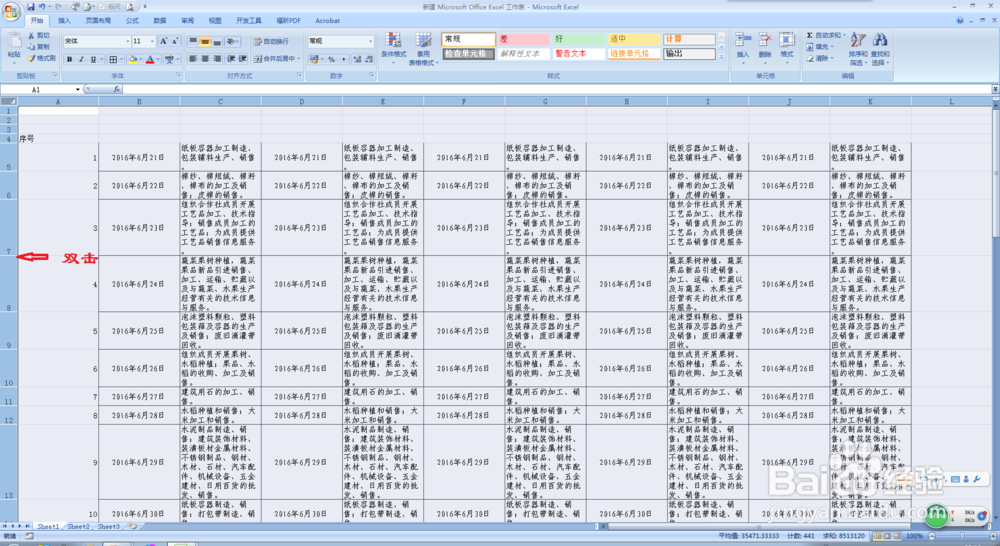Expand Merge and Center (合并后居中) options

pyautogui.click(x=298, y=59)
